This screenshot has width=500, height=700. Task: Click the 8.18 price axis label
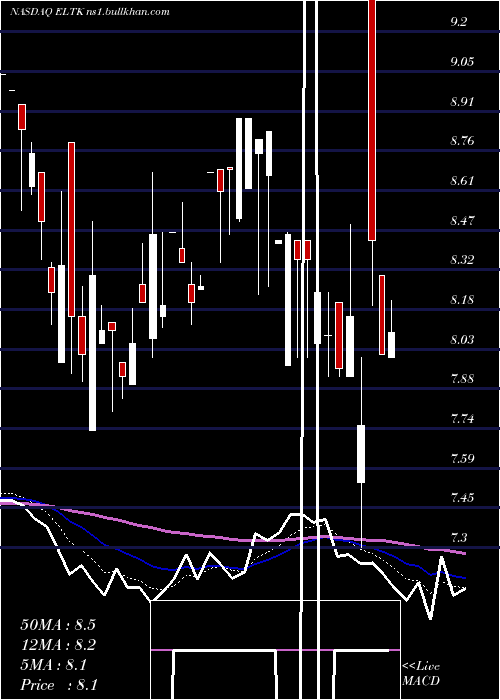coord(462,300)
